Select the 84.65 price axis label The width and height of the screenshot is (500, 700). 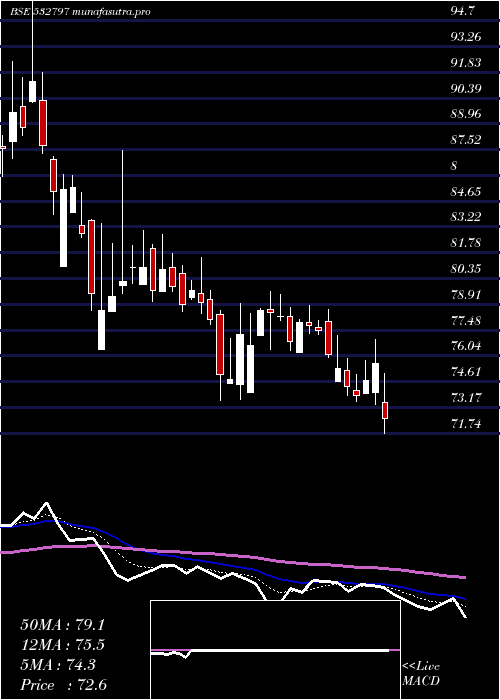pos(467,192)
